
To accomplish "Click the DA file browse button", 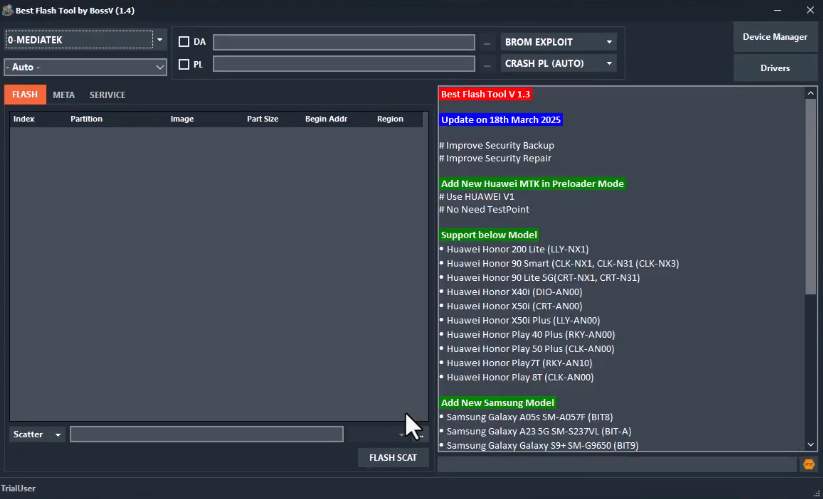I will click(x=488, y=43).
